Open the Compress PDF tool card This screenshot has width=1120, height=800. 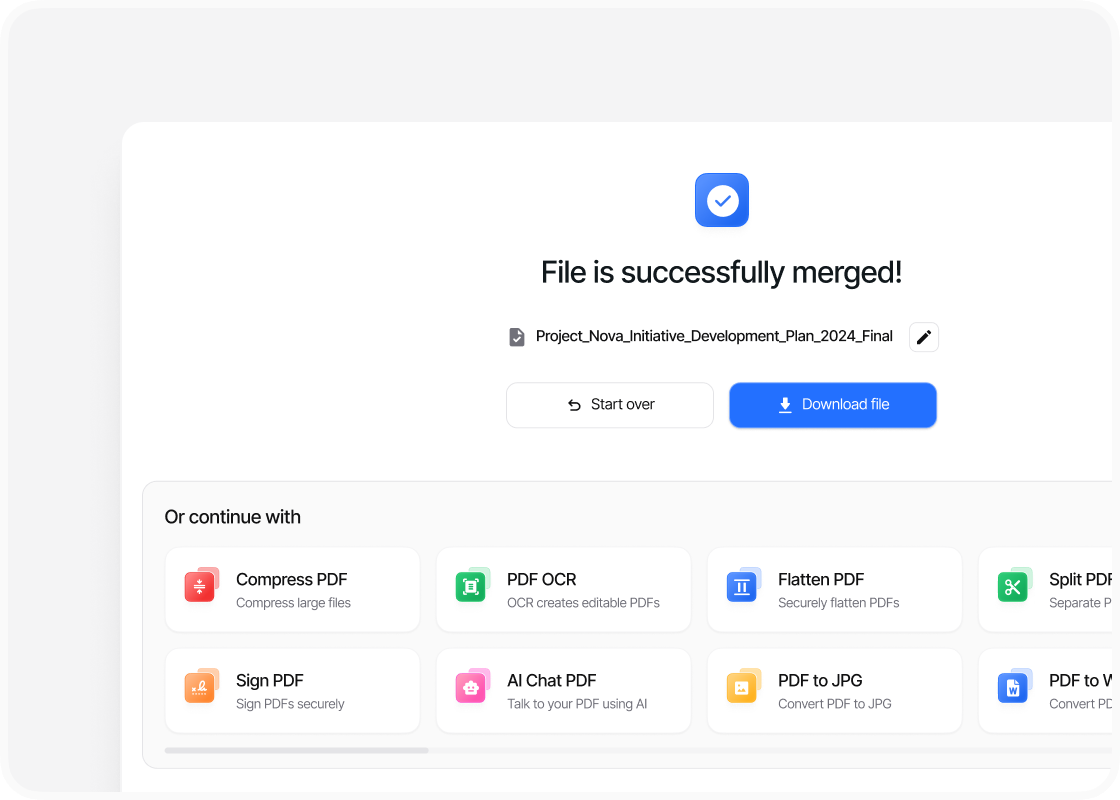292,590
